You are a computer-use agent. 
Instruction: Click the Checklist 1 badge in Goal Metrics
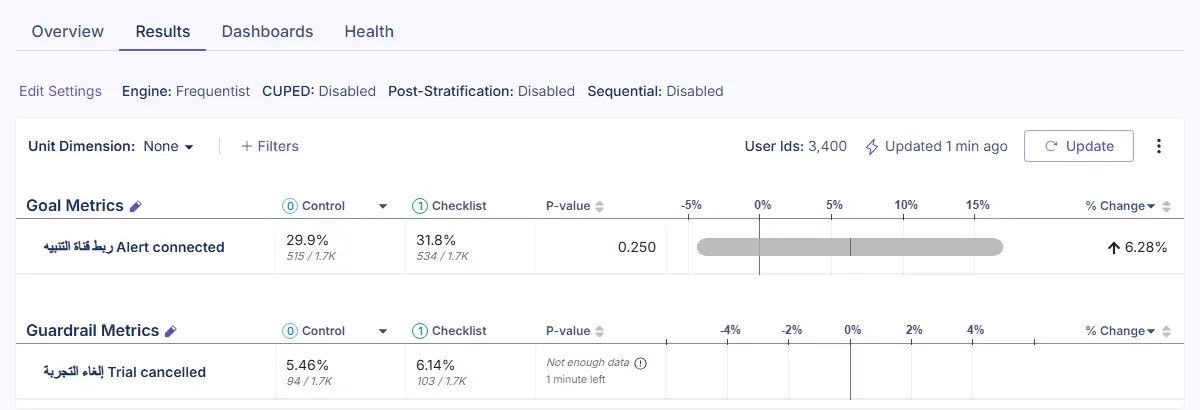[x=420, y=206]
